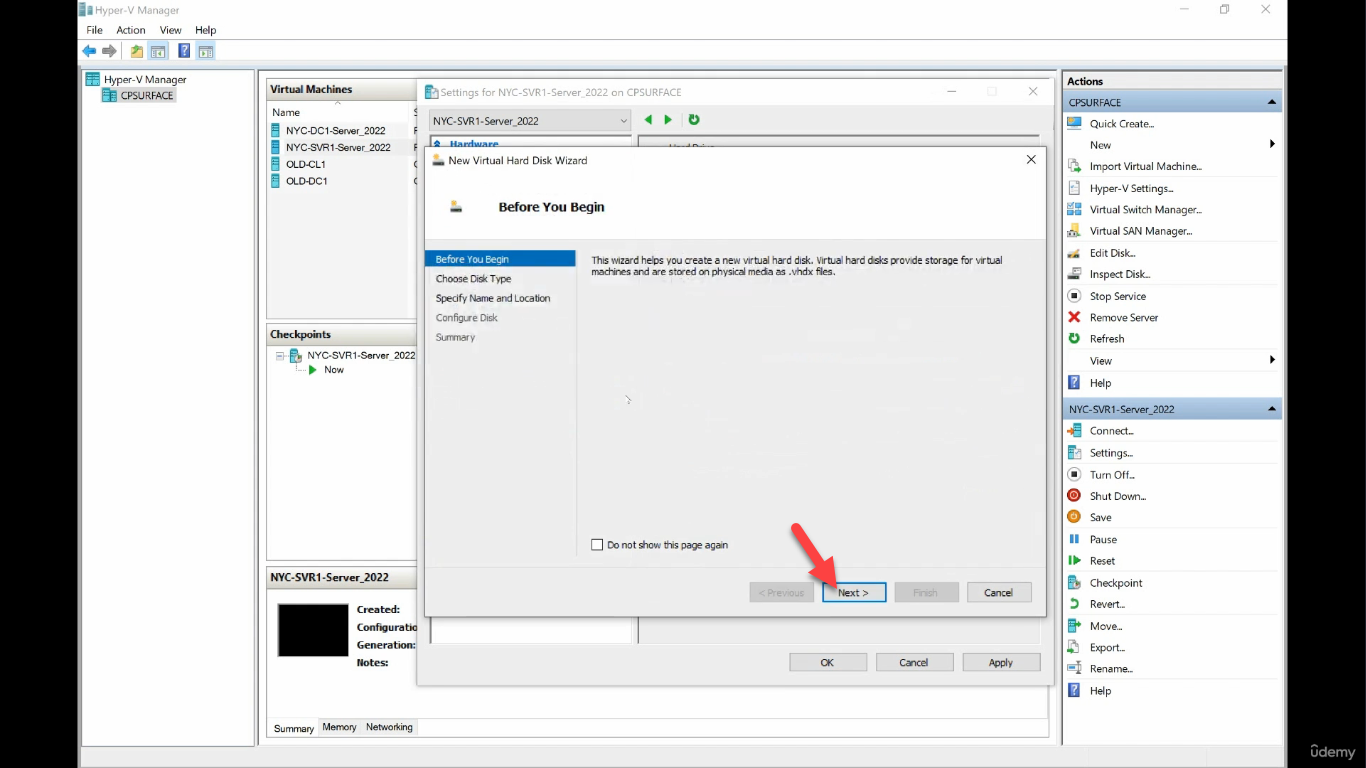Select Specify Name and Location wizard step
1366x768 pixels.
(493, 298)
